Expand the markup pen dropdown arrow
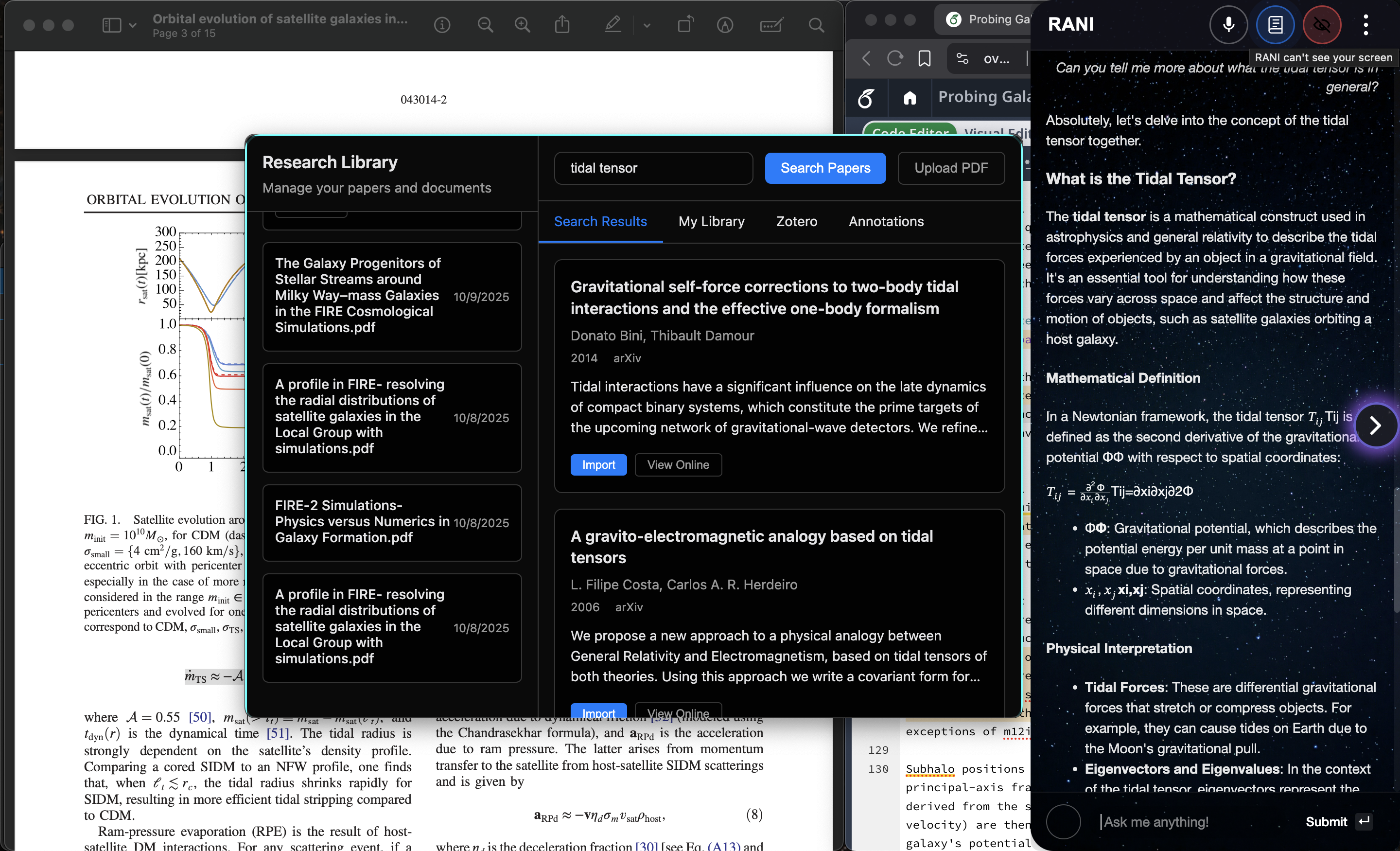 pos(647,26)
